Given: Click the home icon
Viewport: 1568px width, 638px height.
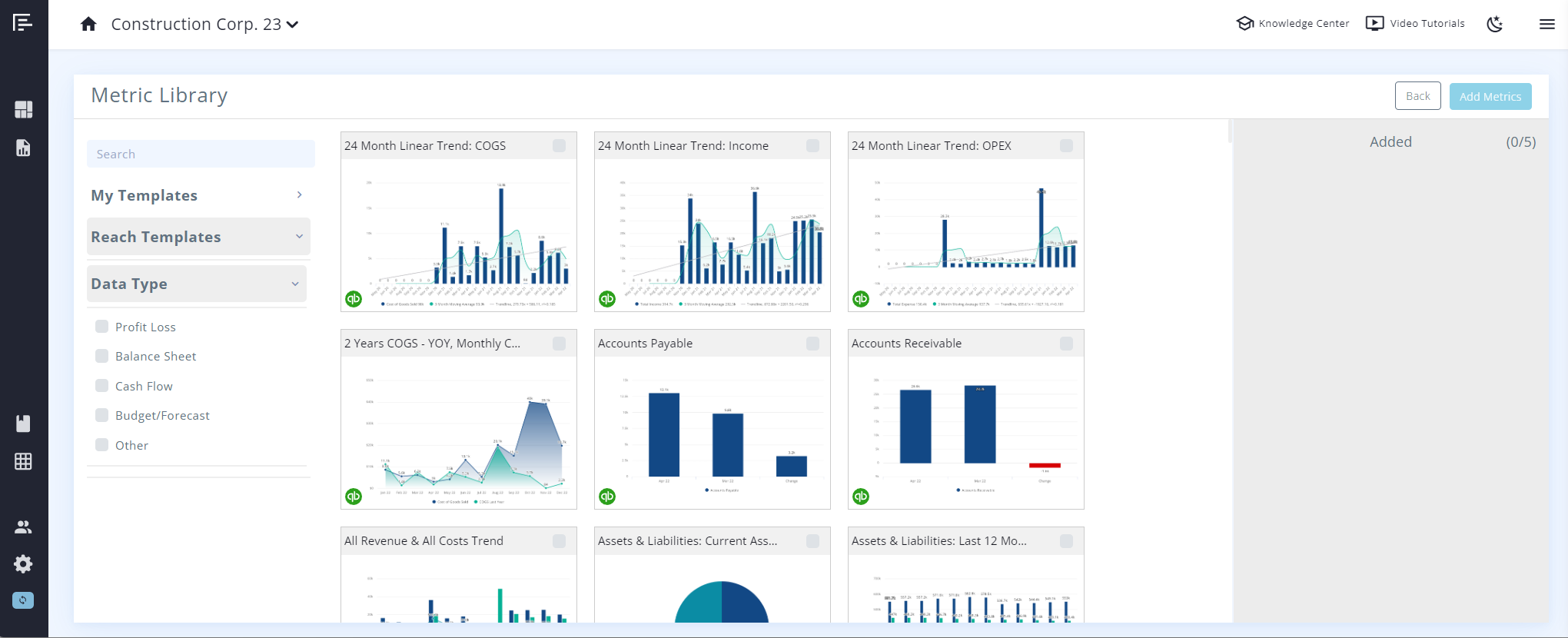Looking at the screenshot, I should (88, 24).
